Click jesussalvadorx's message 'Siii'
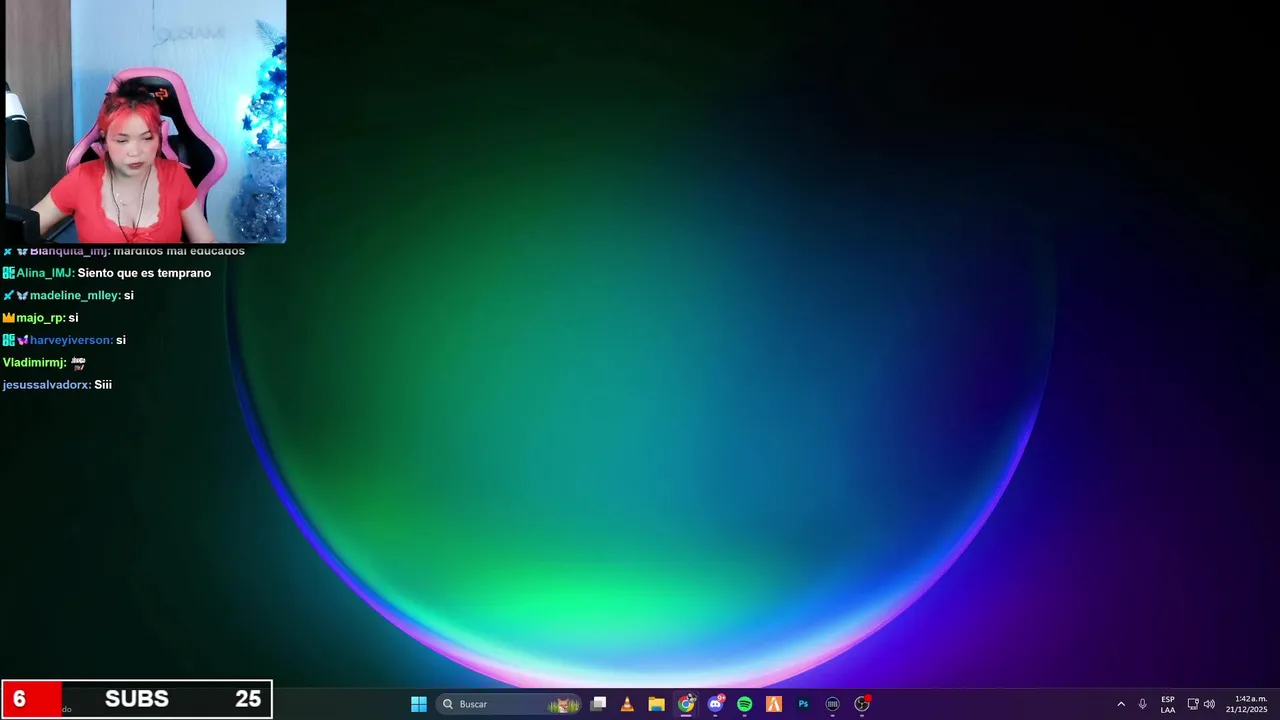 (x=103, y=385)
